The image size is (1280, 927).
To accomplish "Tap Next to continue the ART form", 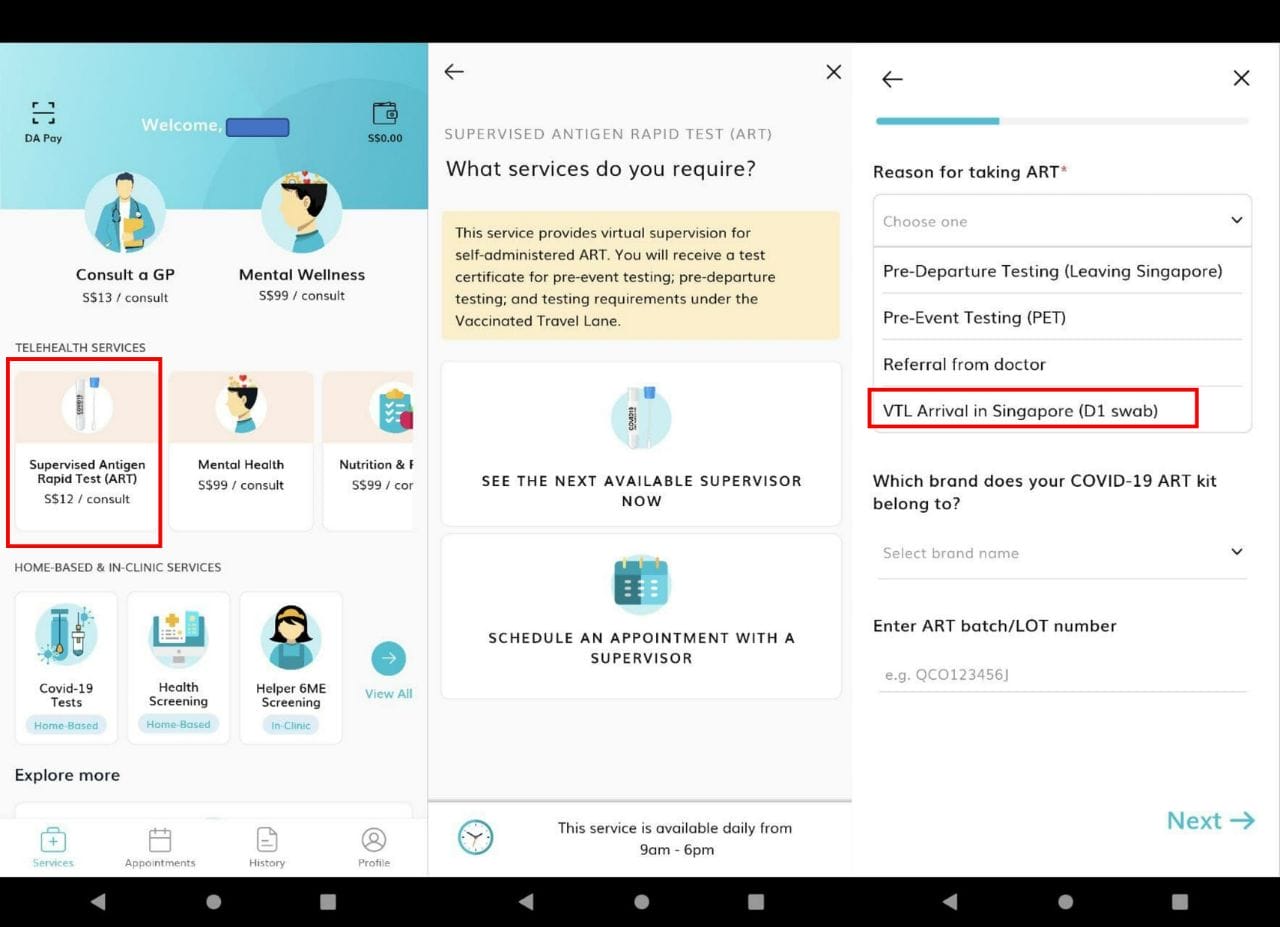I will coord(1209,820).
